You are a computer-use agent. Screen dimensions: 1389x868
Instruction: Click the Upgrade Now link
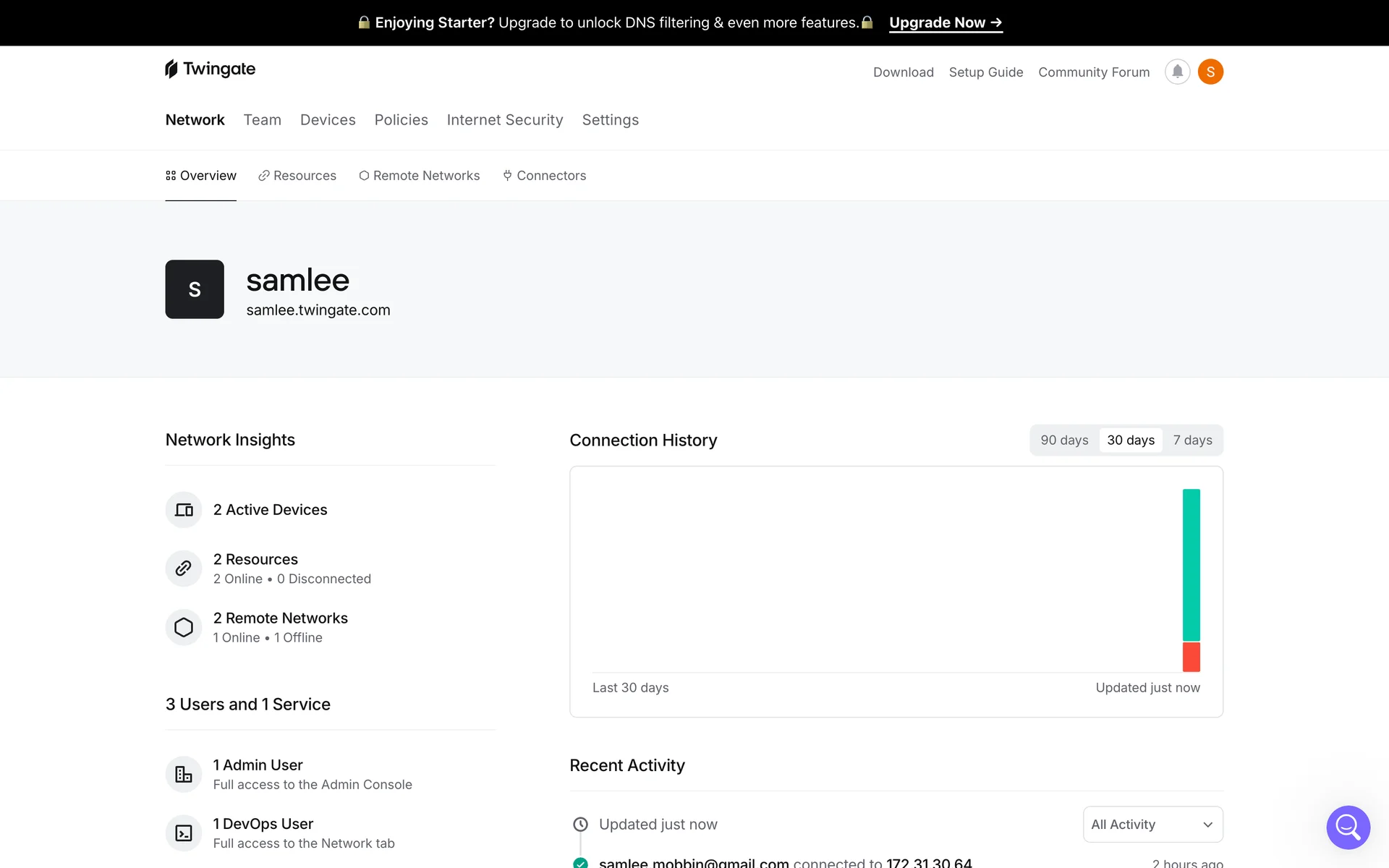(946, 22)
